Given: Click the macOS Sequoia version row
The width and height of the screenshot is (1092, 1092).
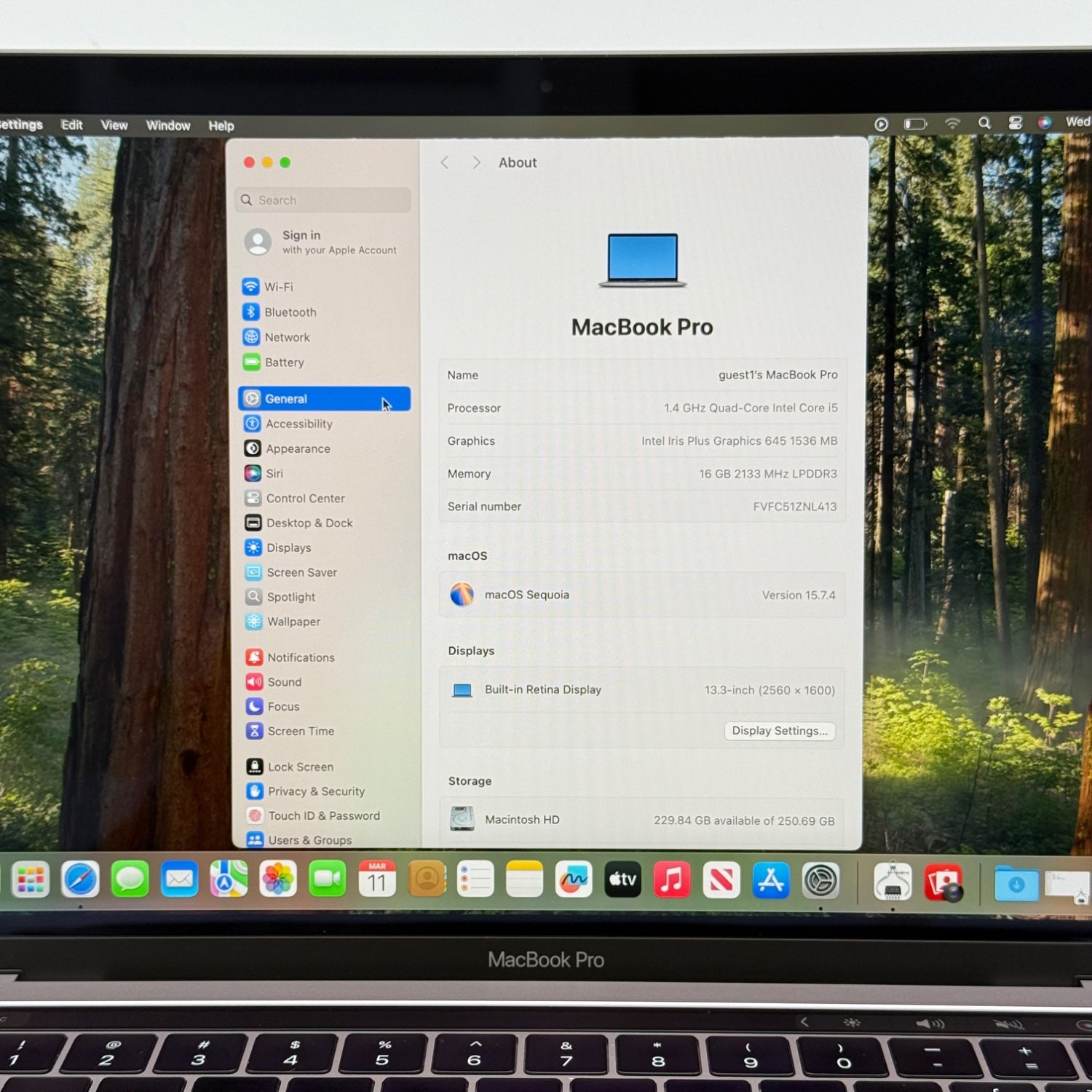Looking at the screenshot, I should (641, 595).
